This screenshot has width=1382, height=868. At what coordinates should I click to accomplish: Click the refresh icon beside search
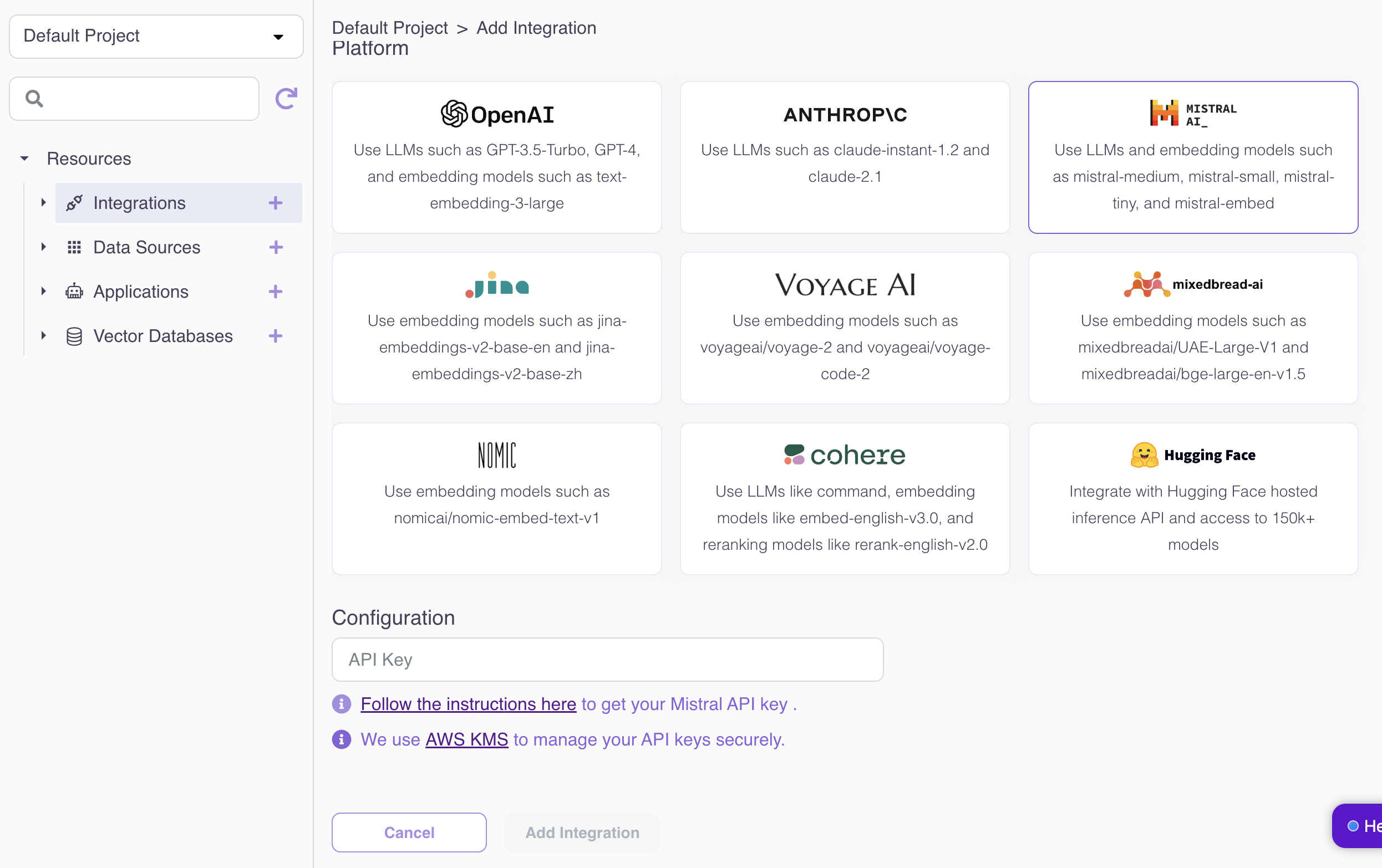coord(286,99)
